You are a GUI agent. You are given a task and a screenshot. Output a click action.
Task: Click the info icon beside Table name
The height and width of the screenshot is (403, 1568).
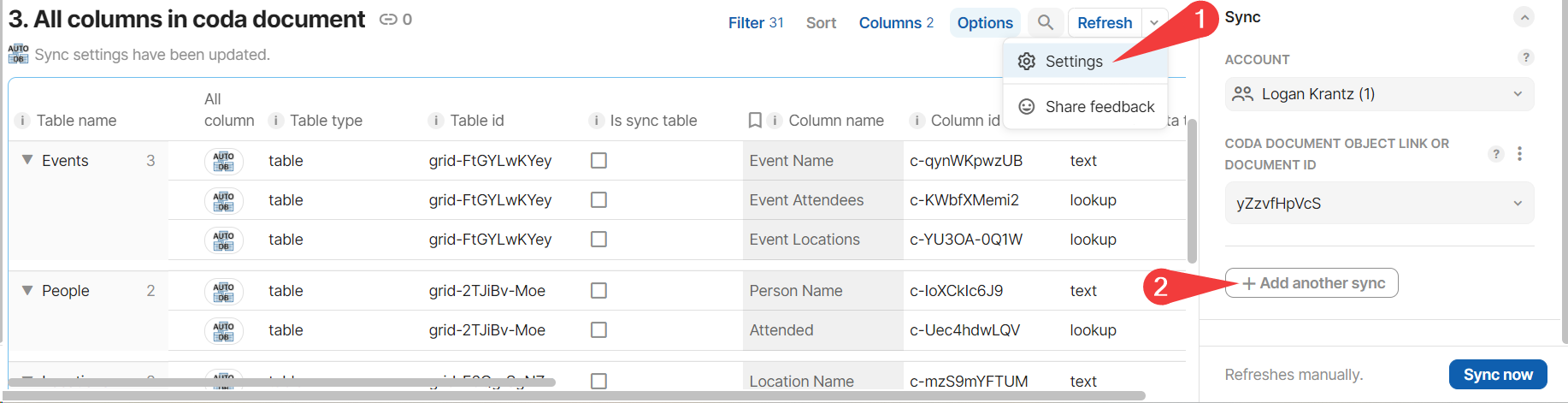coord(22,121)
